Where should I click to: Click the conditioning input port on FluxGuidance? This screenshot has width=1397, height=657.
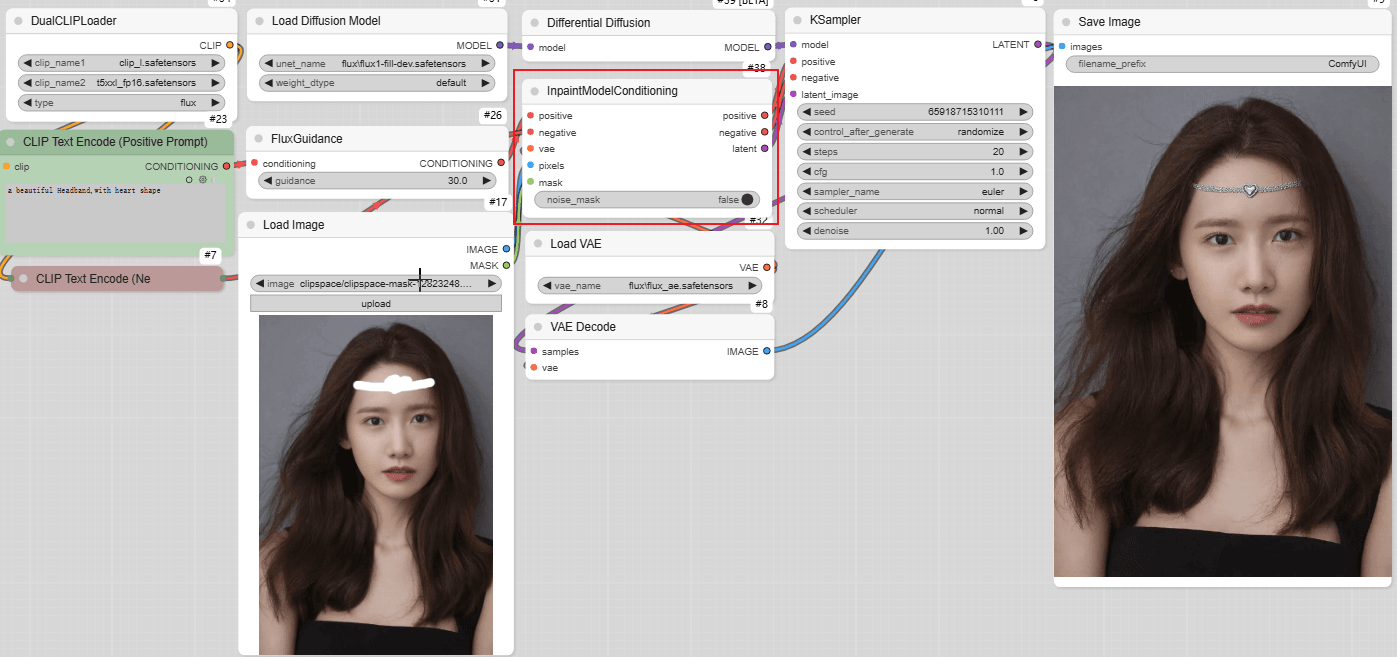pyautogui.click(x=255, y=163)
